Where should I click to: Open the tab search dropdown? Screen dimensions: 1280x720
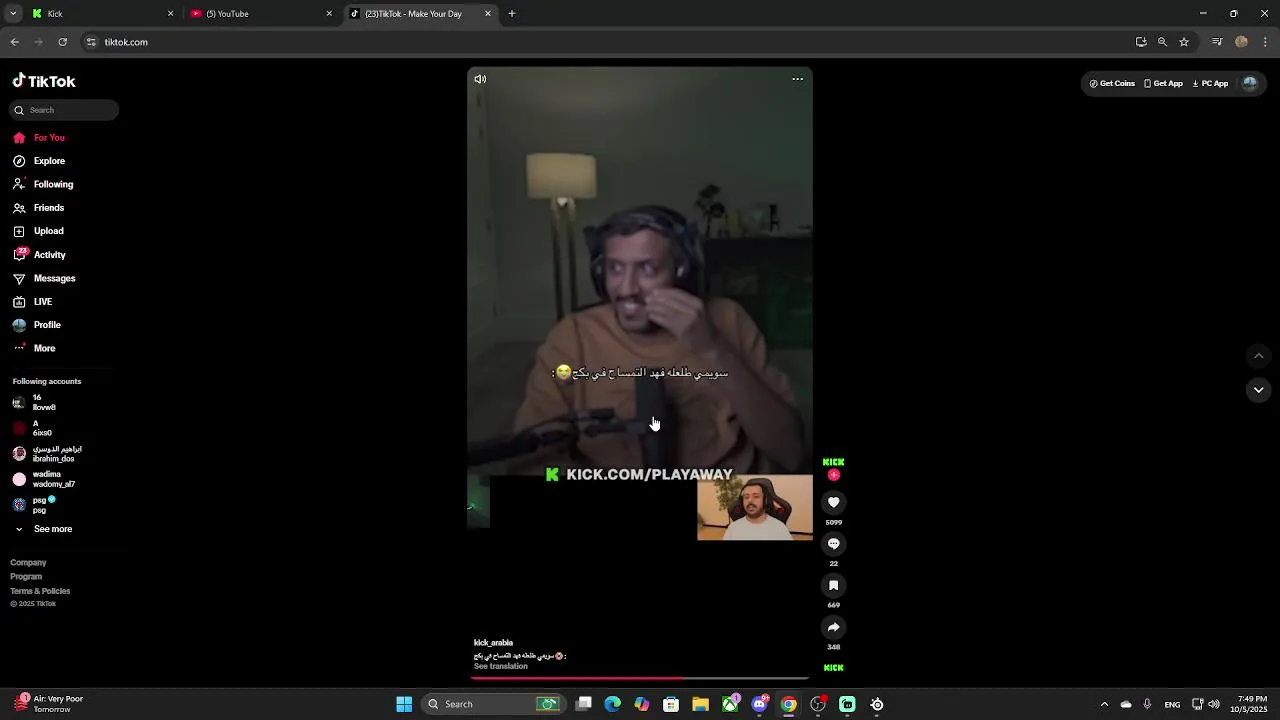click(x=13, y=14)
